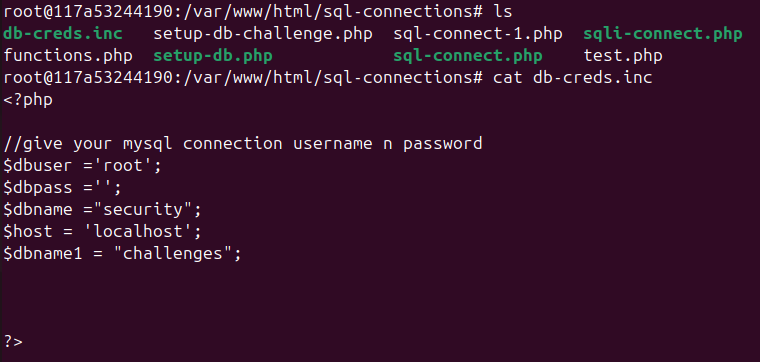Click the opening <?php tag line
Screen dimensions: 760x362
(x=28, y=100)
